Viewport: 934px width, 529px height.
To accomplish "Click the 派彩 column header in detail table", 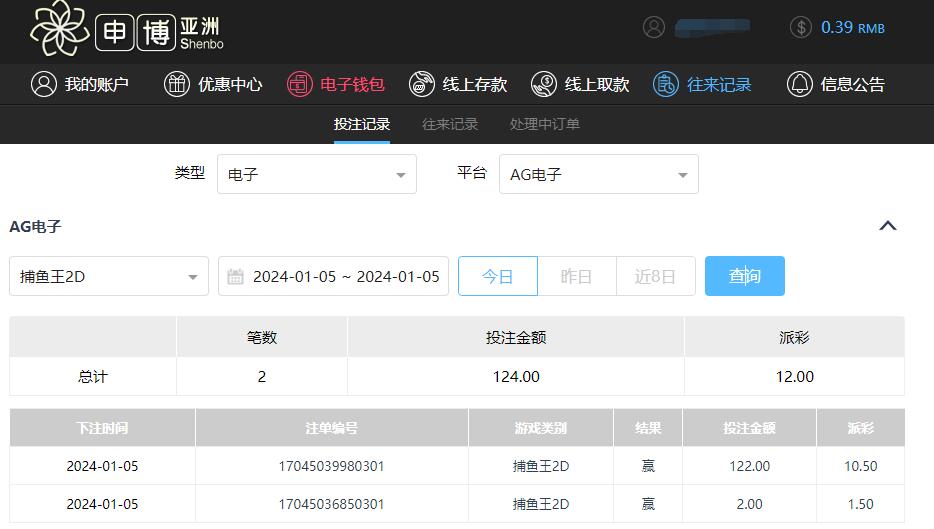I will (x=861, y=428).
